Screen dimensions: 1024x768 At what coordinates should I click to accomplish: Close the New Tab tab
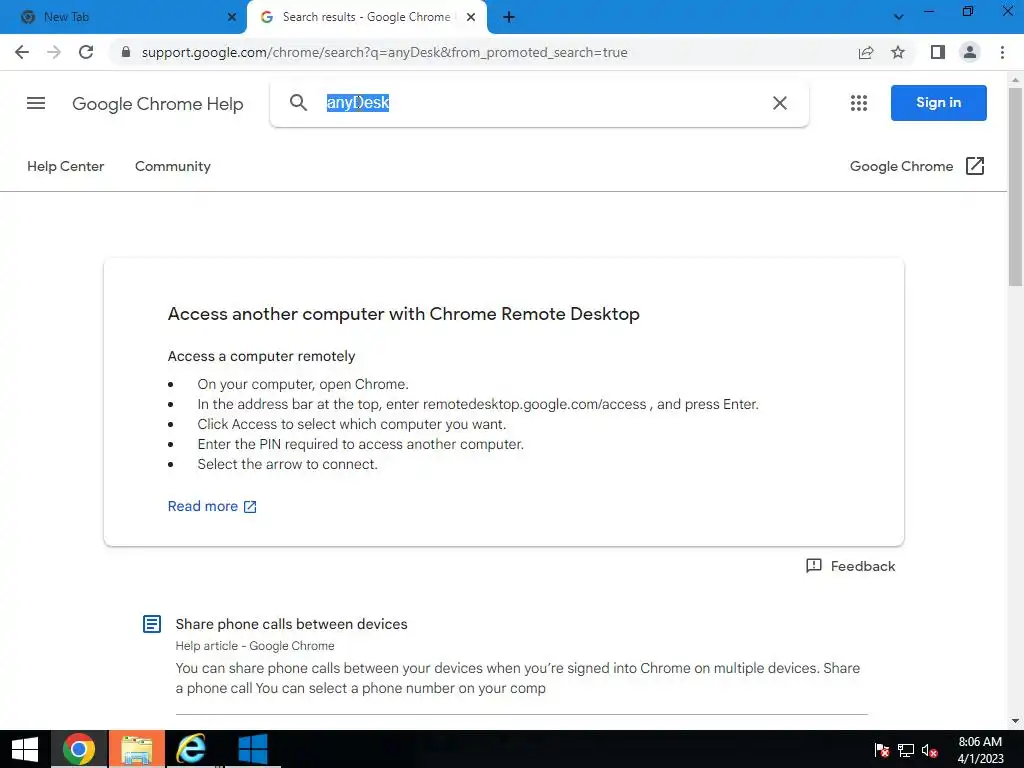(231, 17)
